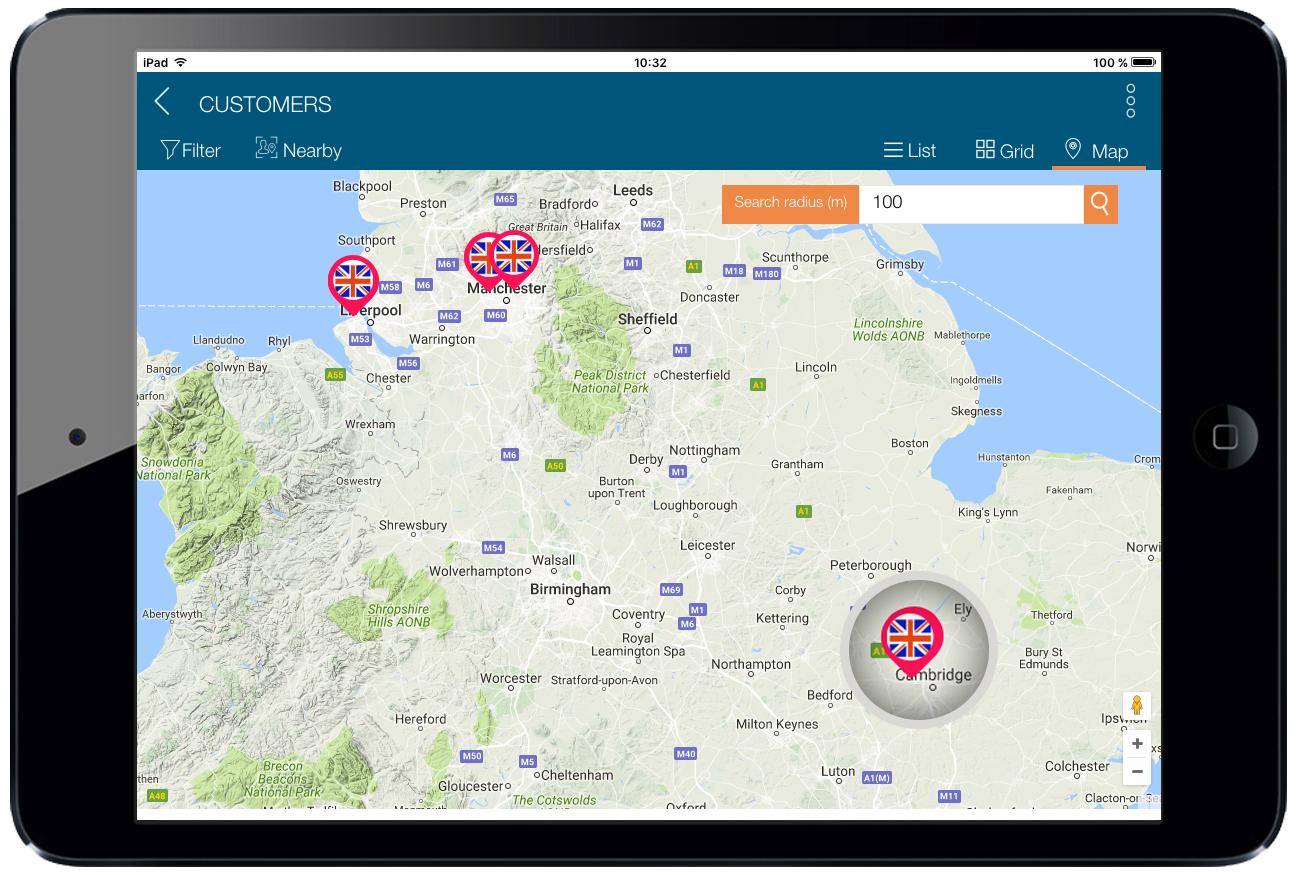Switch to List view

point(910,150)
